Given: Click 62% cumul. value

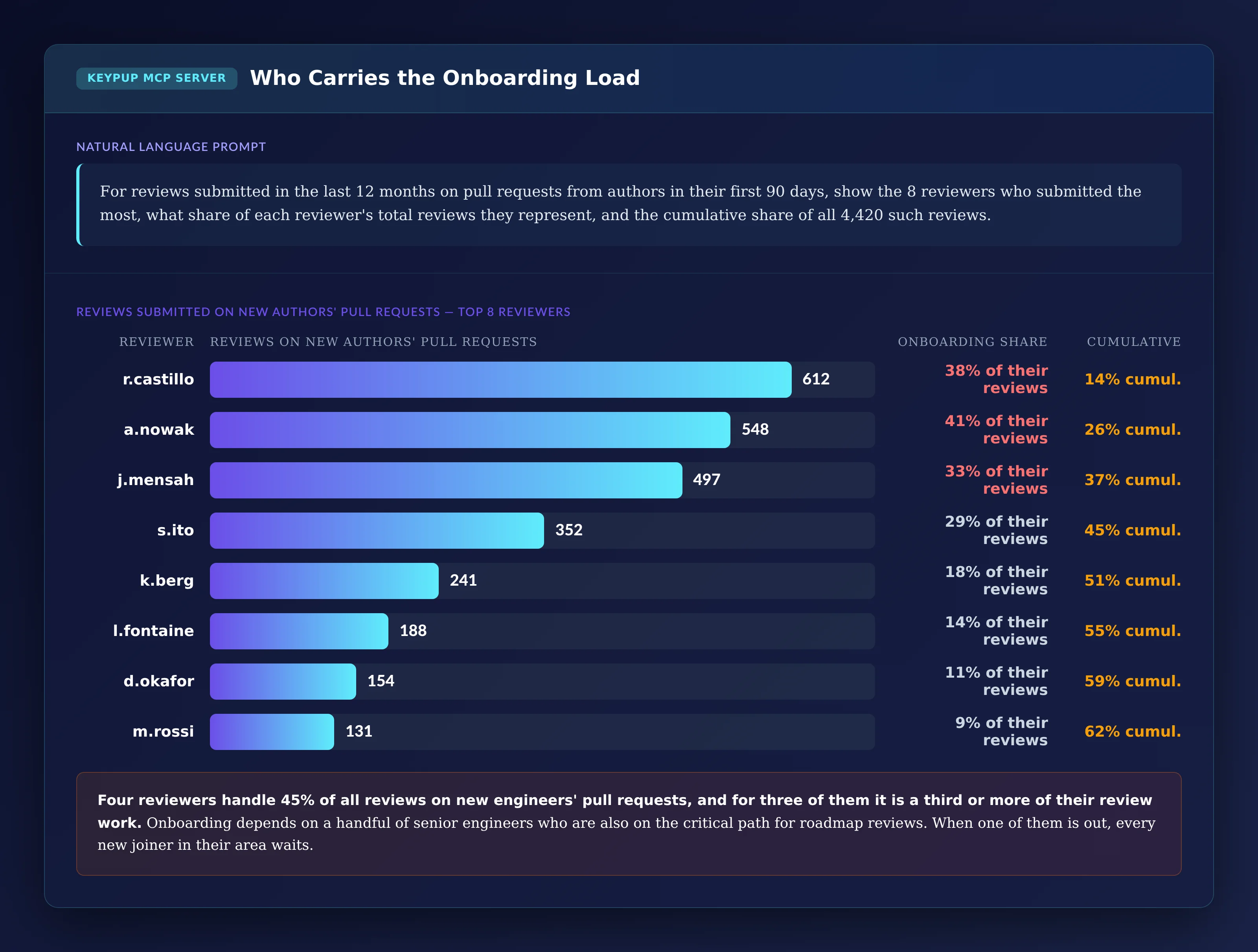Looking at the screenshot, I should (x=1133, y=731).
